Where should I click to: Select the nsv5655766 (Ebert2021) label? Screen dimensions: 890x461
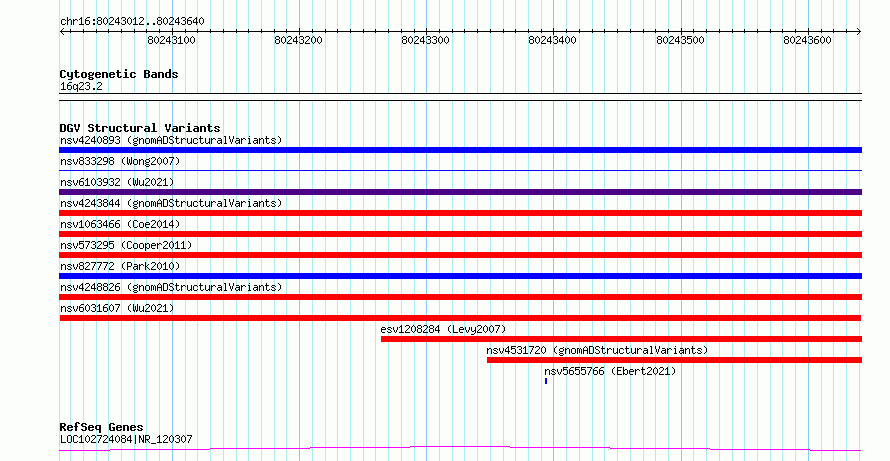(610, 371)
